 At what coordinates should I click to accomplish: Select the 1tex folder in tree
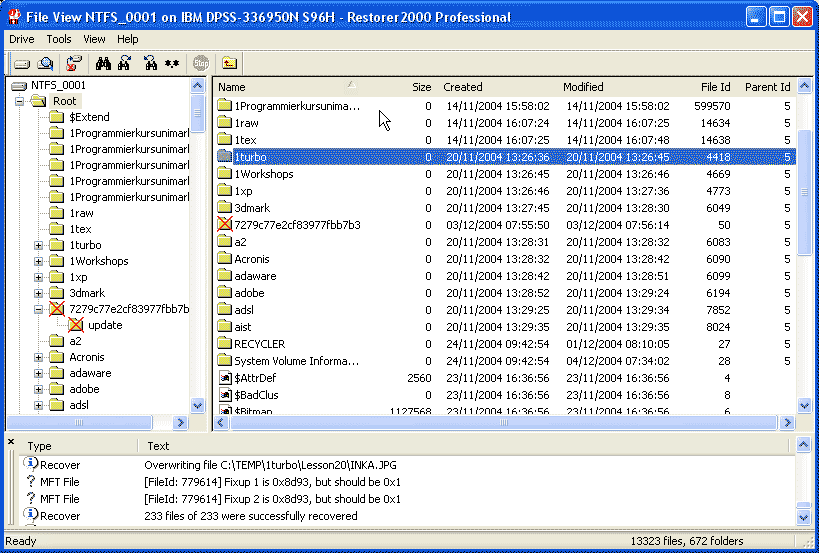click(80, 229)
